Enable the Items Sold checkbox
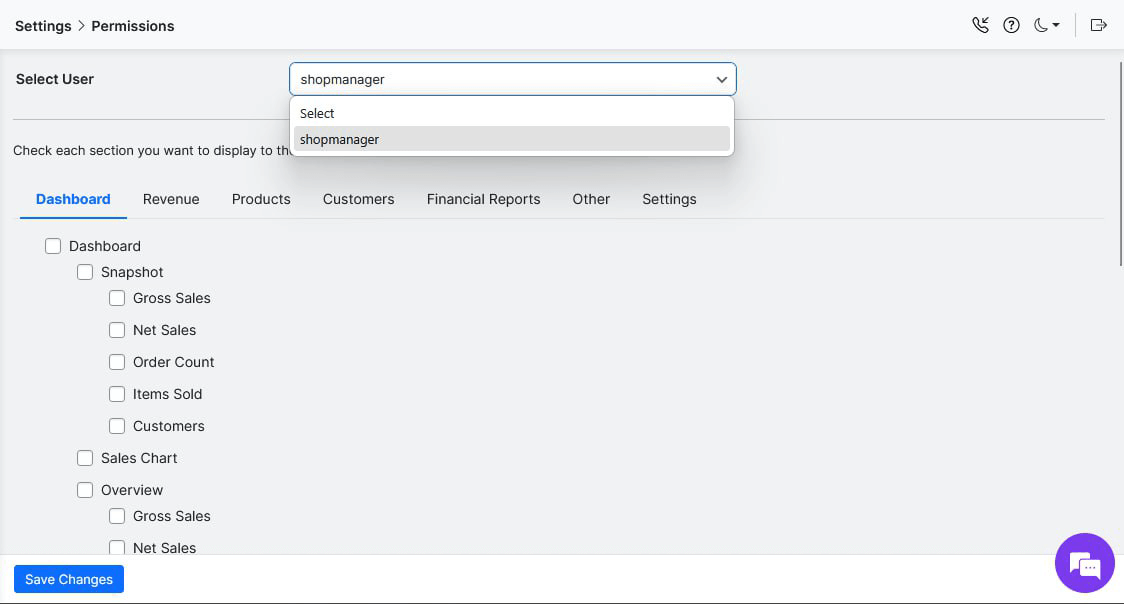This screenshot has width=1124, height=604. (x=117, y=393)
